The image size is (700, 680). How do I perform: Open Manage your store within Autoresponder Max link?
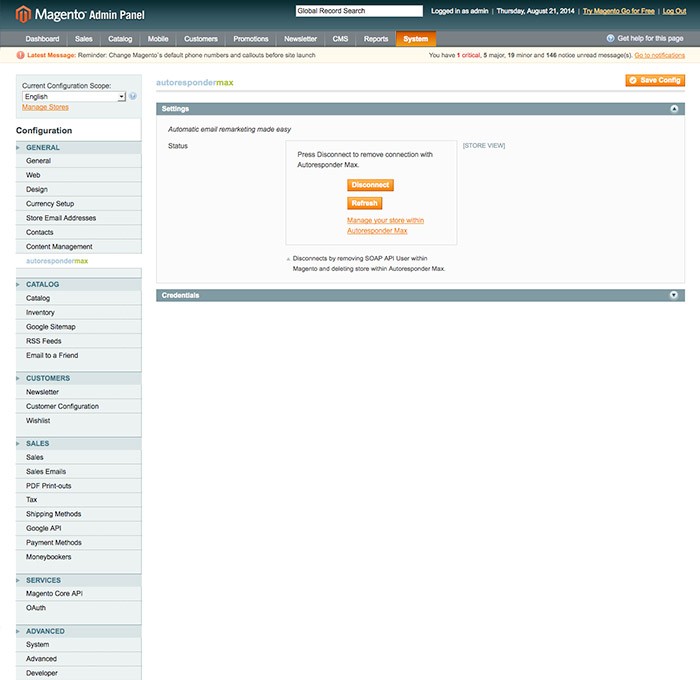point(385,225)
